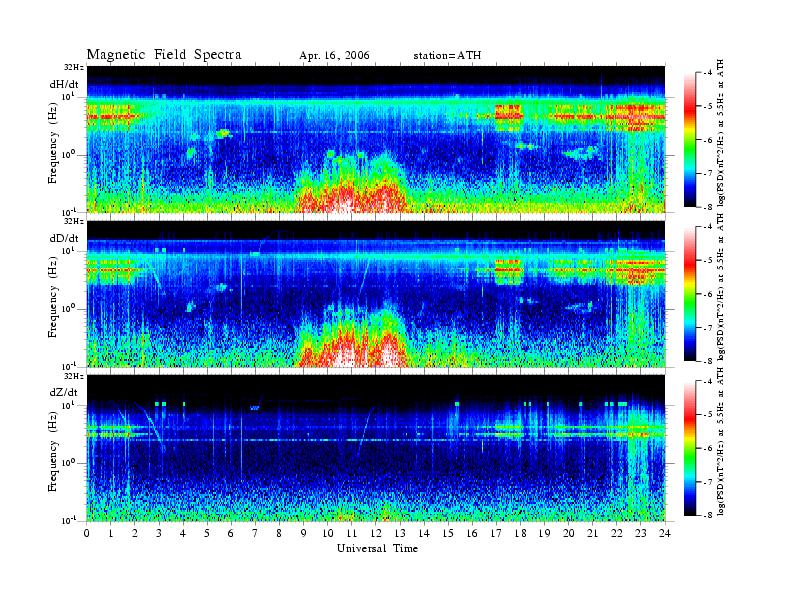Click hour '14' on the time axis
This screenshot has width=792, height=612.
pyautogui.click(x=424, y=534)
